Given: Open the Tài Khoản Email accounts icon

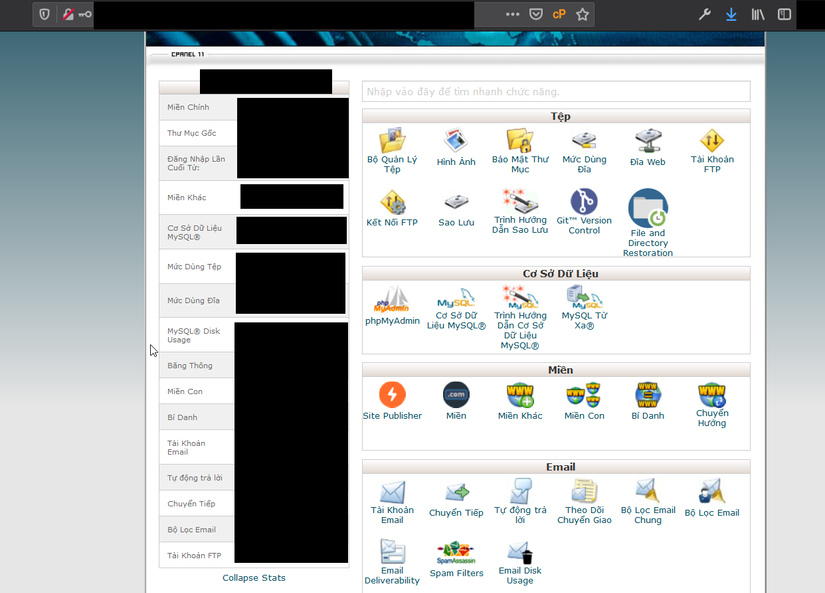Looking at the screenshot, I should point(392,492).
